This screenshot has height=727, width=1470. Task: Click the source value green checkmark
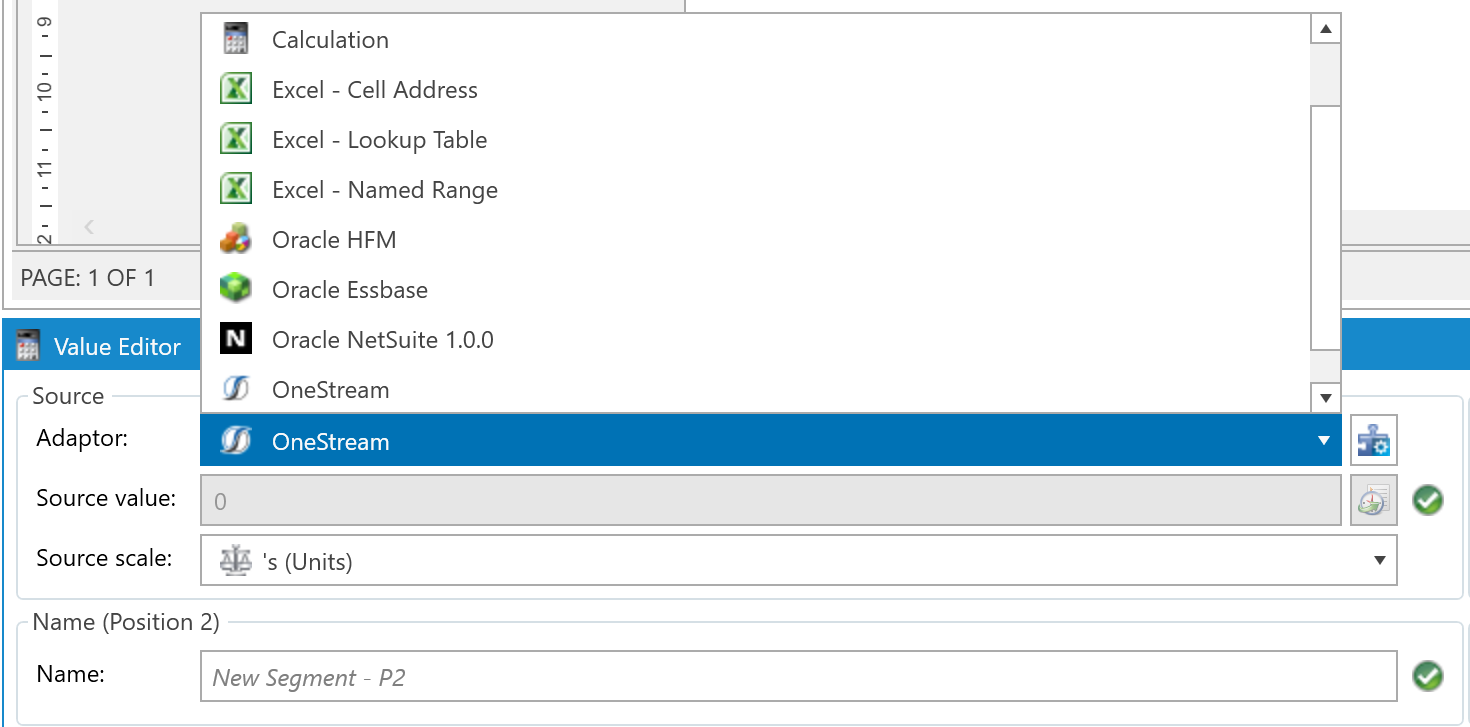click(1428, 500)
